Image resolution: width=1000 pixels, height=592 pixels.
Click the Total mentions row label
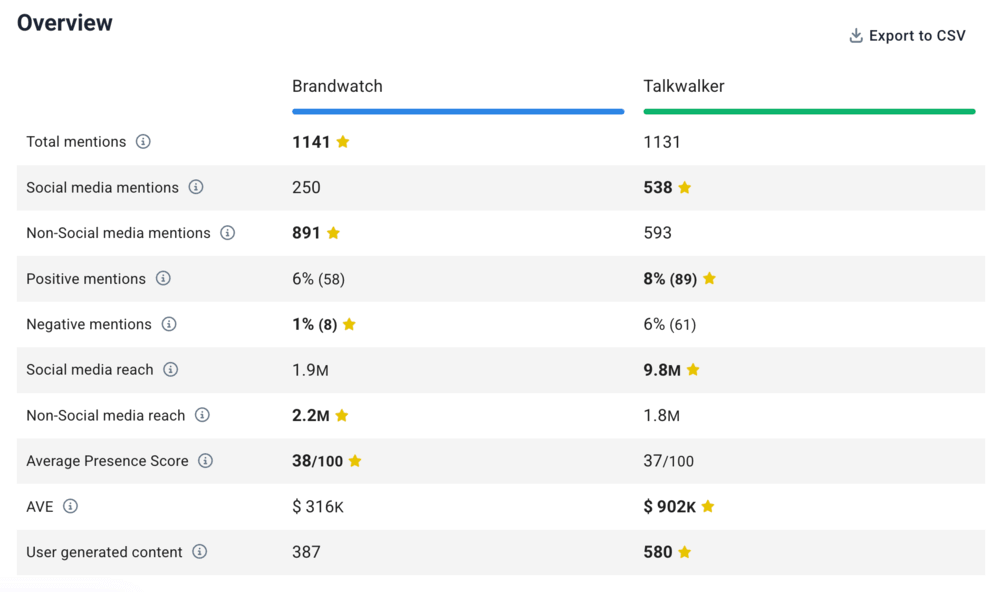click(x=76, y=141)
